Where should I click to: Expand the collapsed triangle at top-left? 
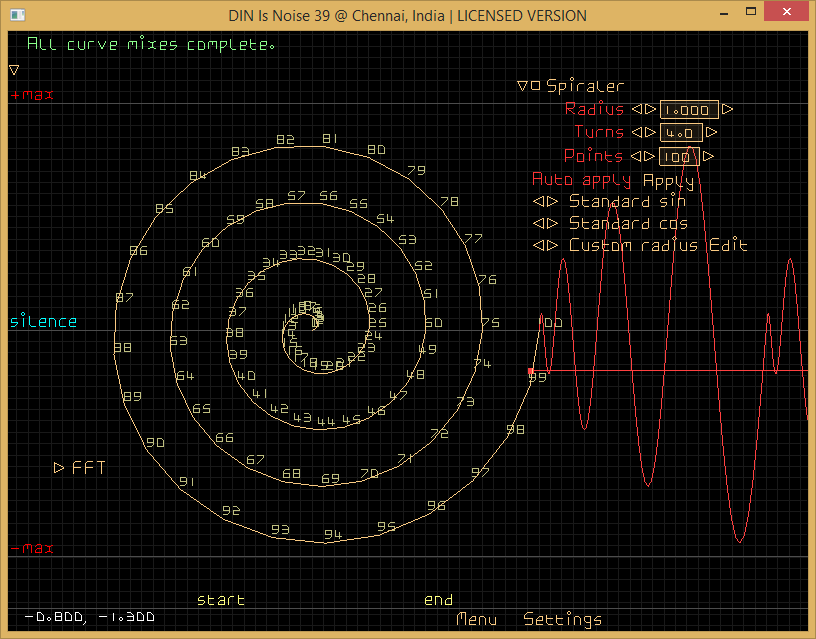[14, 70]
